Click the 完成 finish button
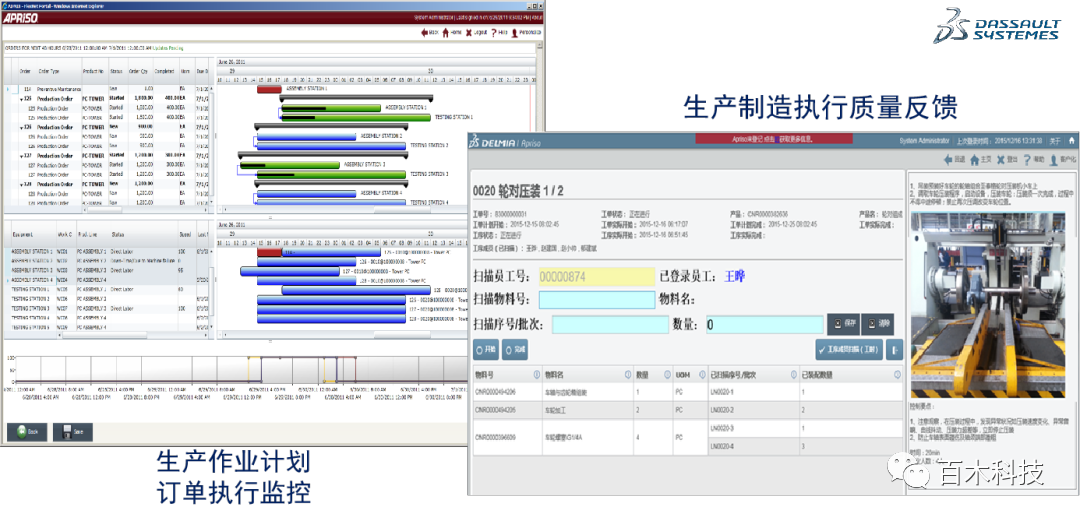Viewport: 1080px width, 521px height. pyautogui.click(x=516, y=350)
